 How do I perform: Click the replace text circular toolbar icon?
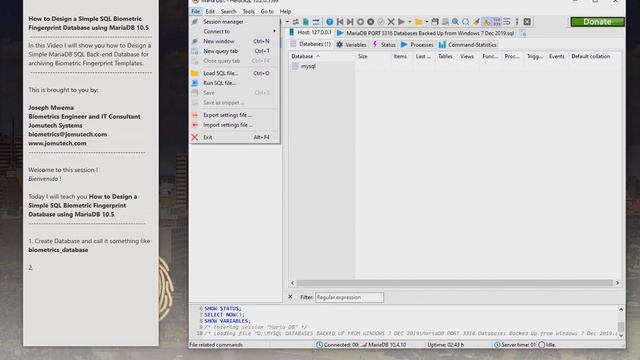click(x=466, y=22)
